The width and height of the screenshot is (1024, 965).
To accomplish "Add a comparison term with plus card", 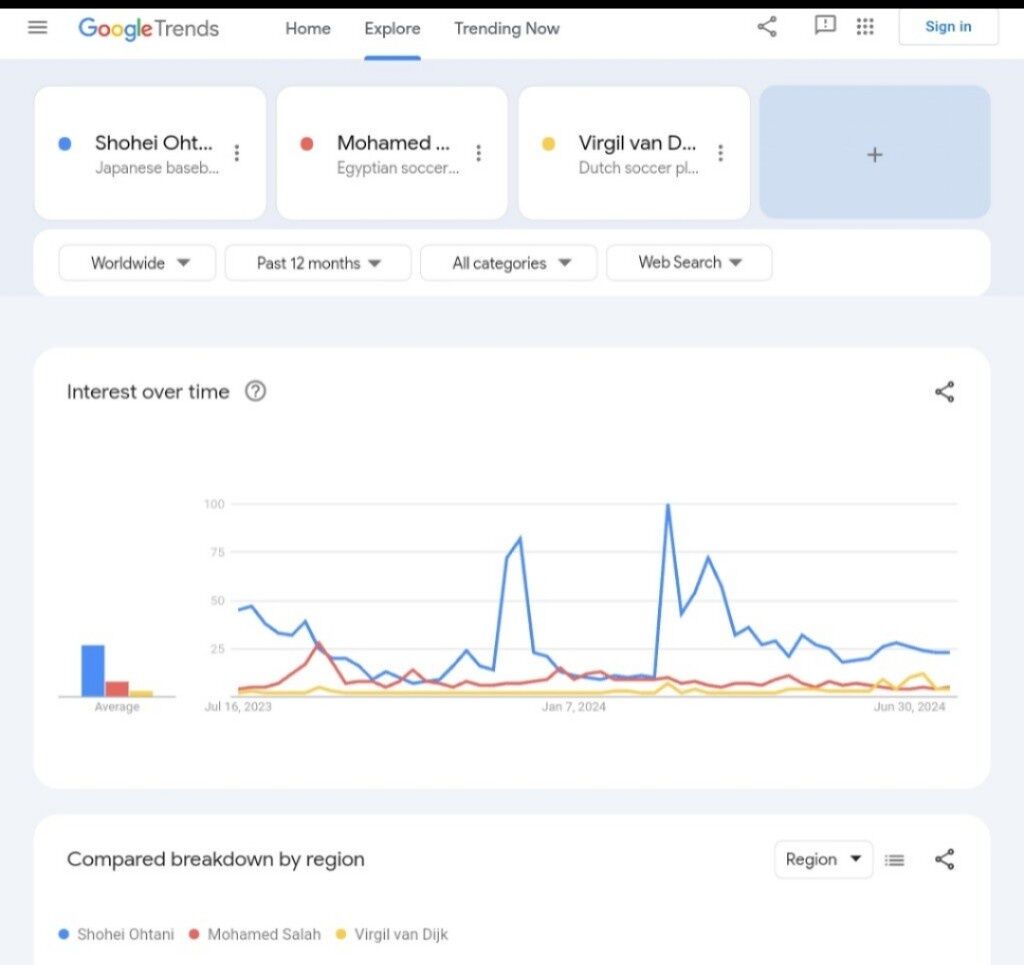I will 875,154.
